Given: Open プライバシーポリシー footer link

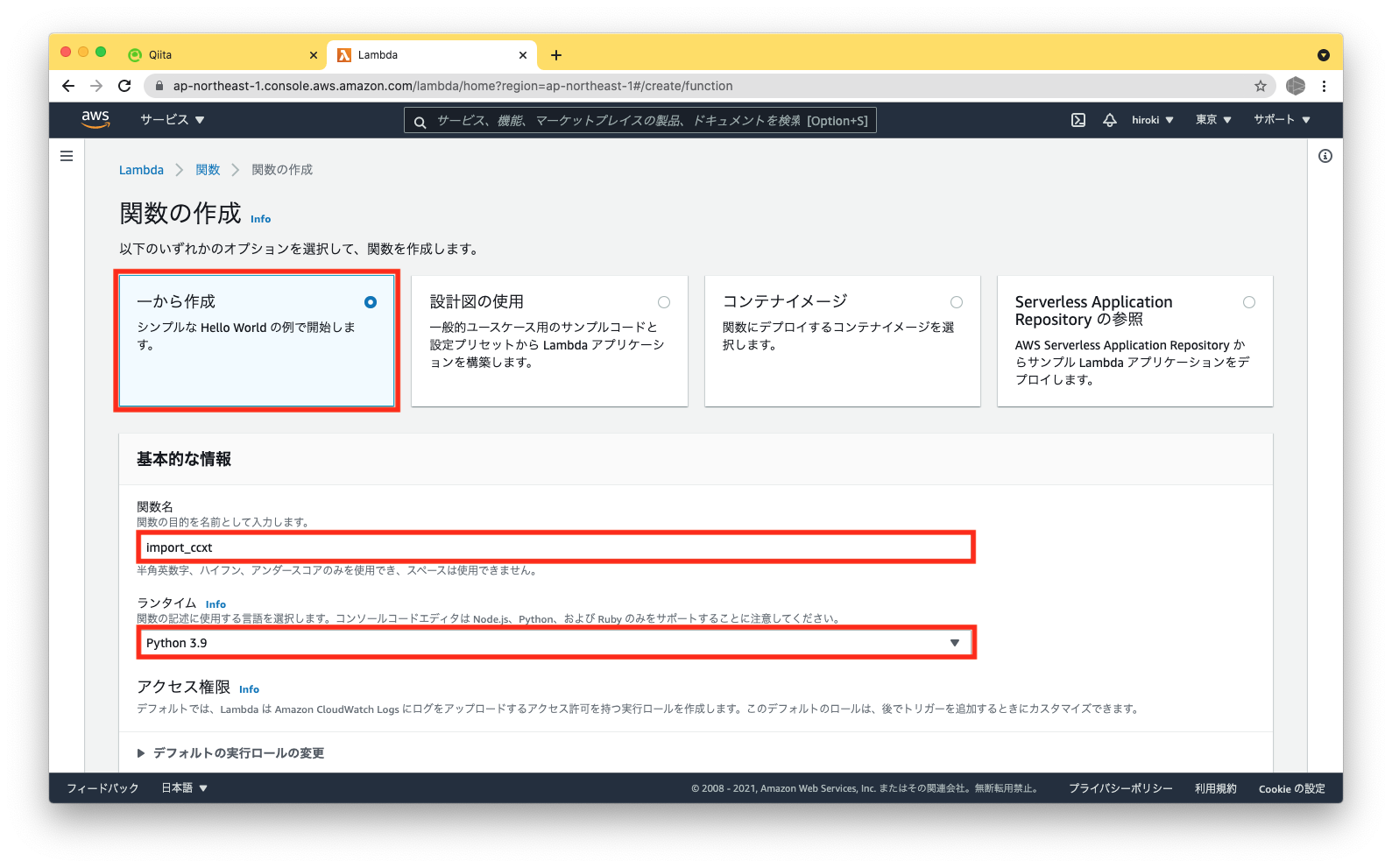Looking at the screenshot, I should tap(1120, 788).
